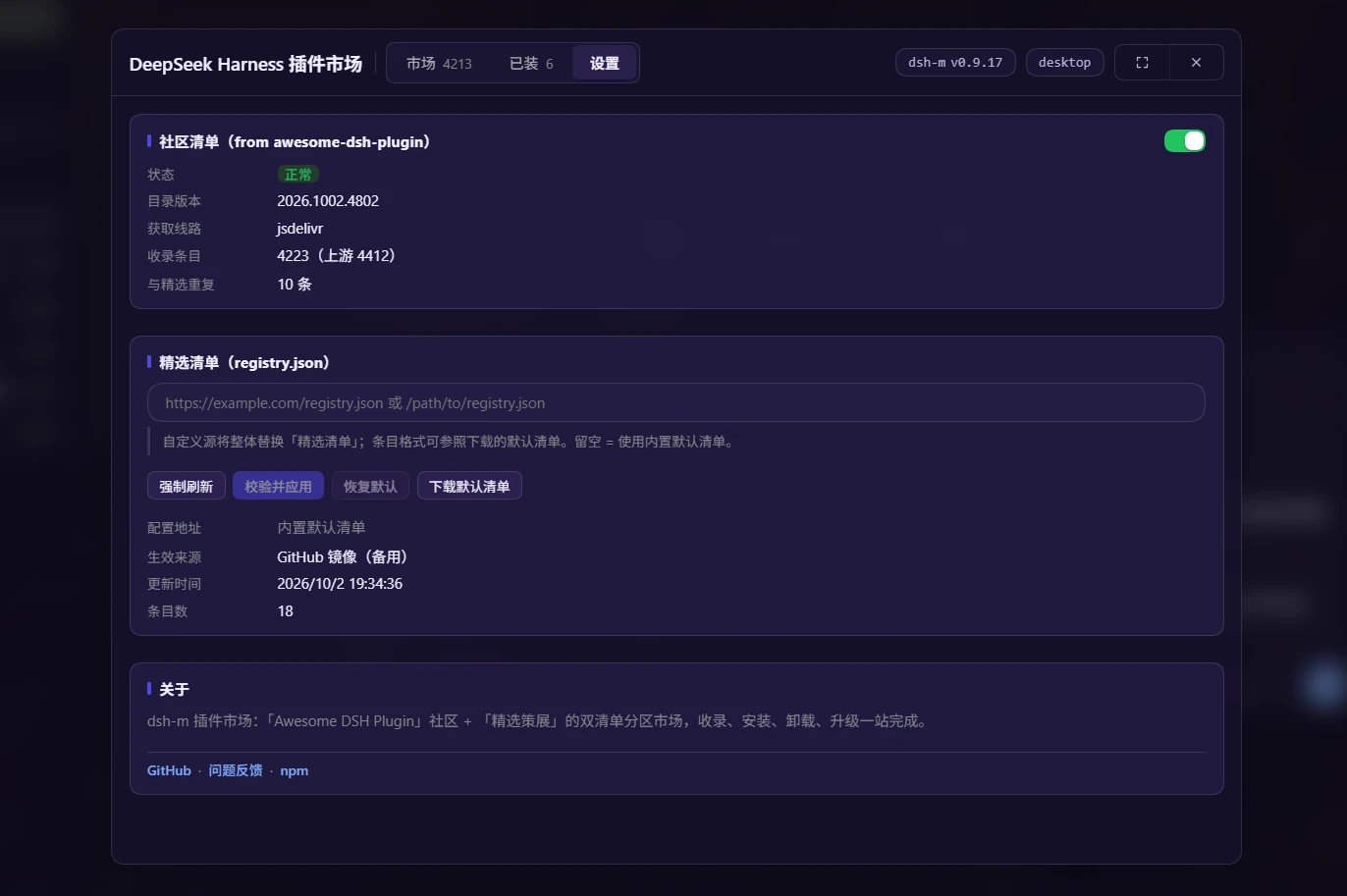Click the 正常 status badge
The image size is (1347, 896).
click(x=298, y=174)
